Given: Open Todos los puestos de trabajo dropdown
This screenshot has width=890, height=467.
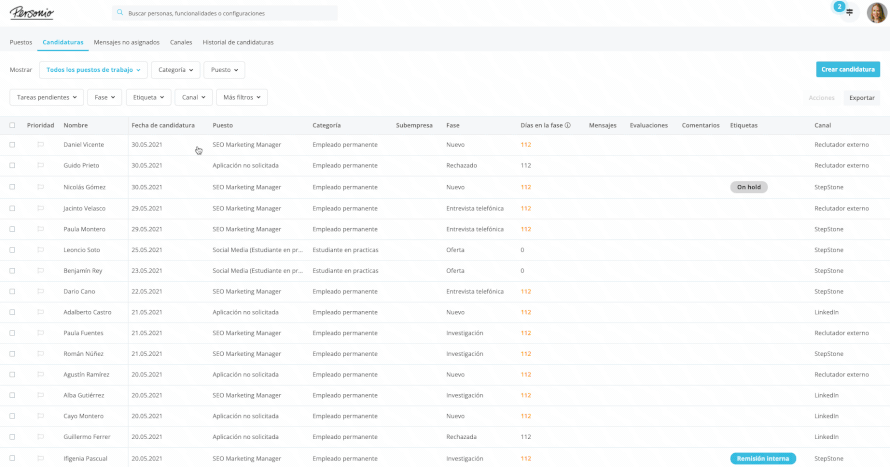Looking at the screenshot, I should coord(93,70).
